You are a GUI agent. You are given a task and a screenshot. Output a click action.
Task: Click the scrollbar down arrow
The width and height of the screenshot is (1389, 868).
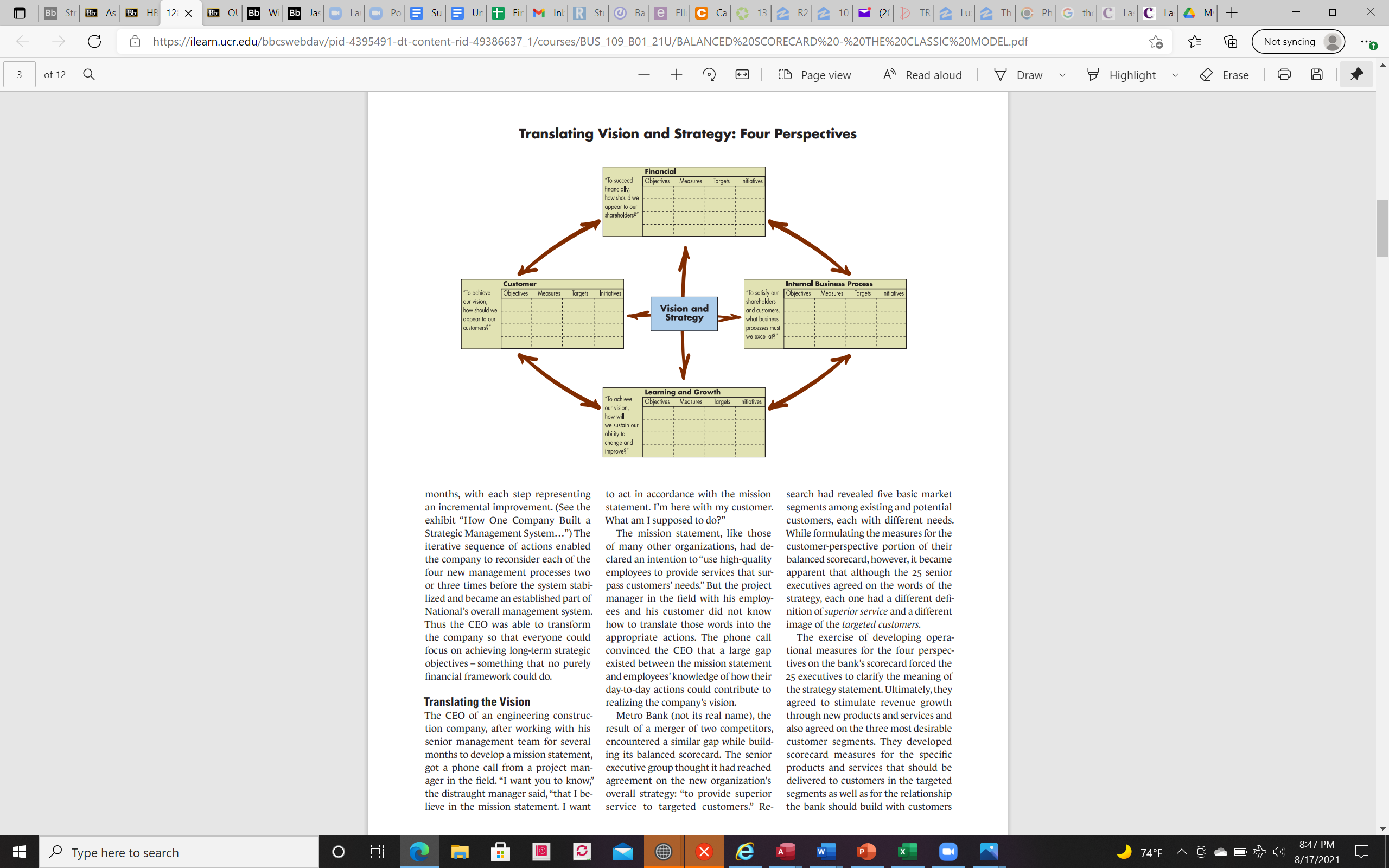(1382, 828)
